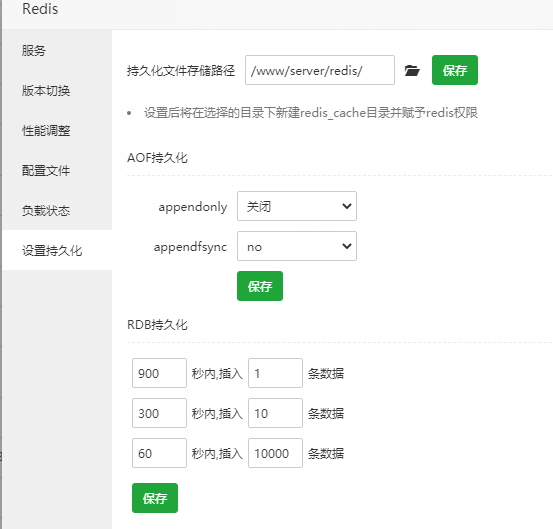Click the Redis window title
Screen dimensions: 553x529
(x=40, y=9)
